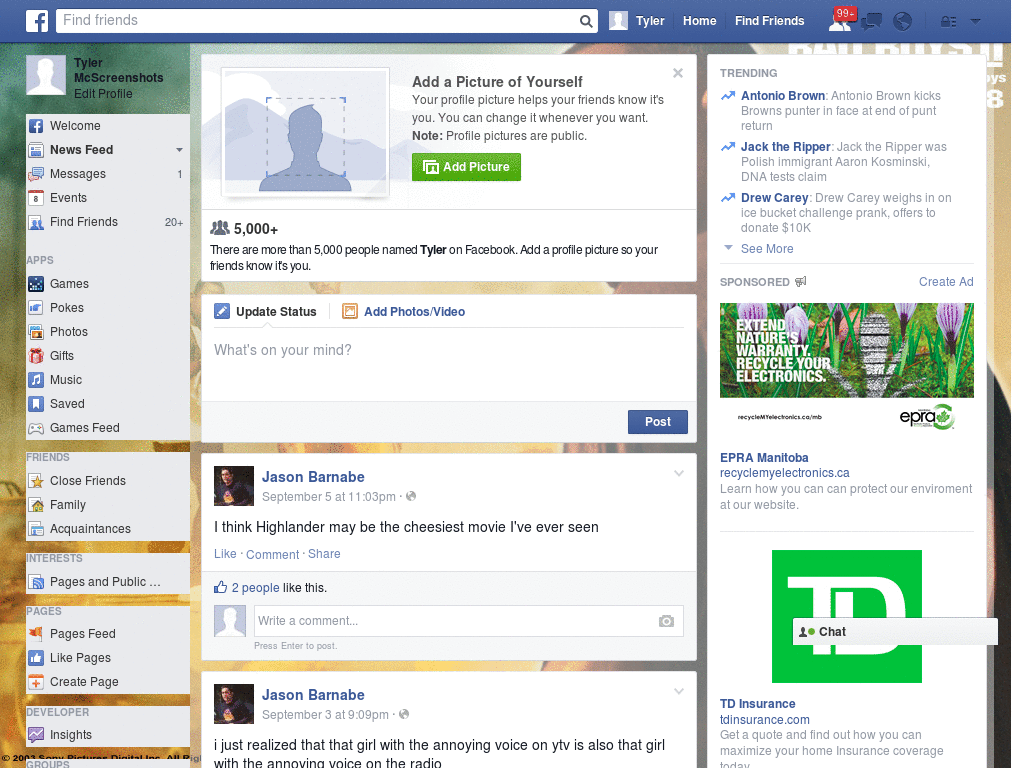Screen dimensions: 1024x768
Task: Open privacy shortcuts lock icon
Action: 948,22
